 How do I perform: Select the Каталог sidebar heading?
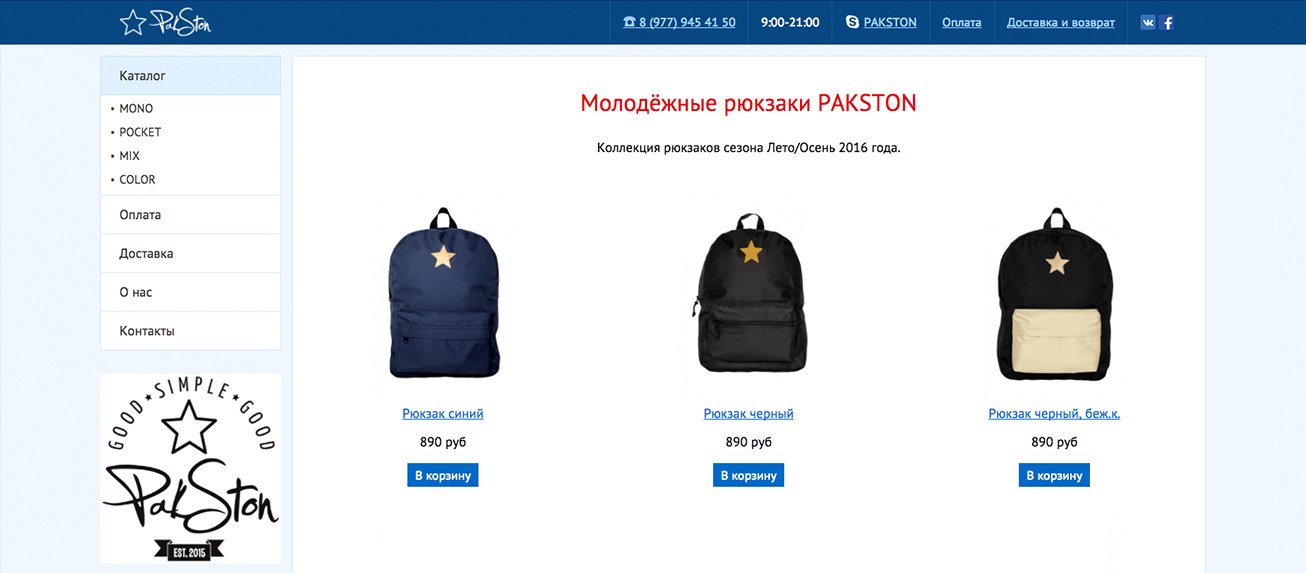click(190, 76)
